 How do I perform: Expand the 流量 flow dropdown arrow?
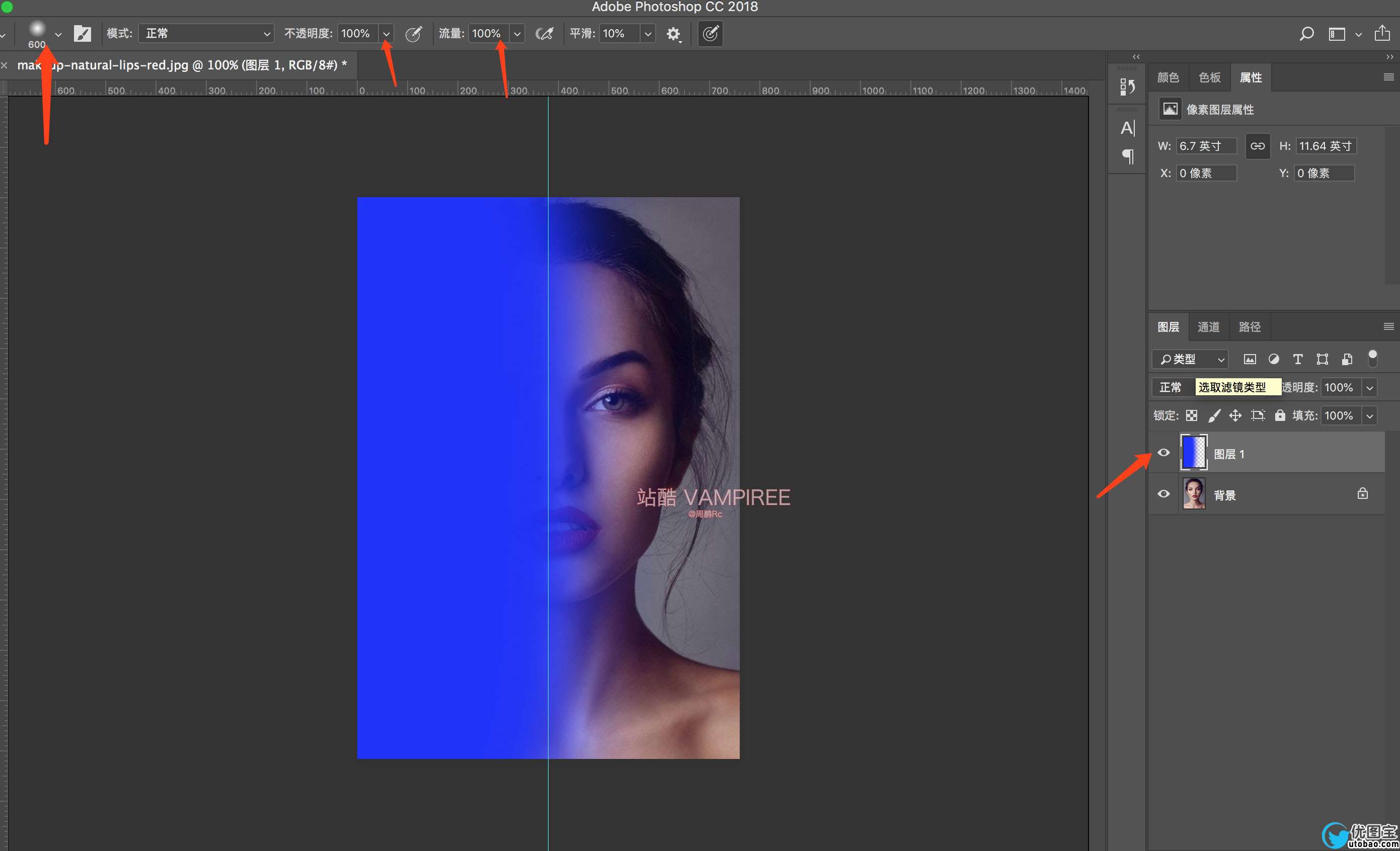pyautogui.click(x=517, y=34)
